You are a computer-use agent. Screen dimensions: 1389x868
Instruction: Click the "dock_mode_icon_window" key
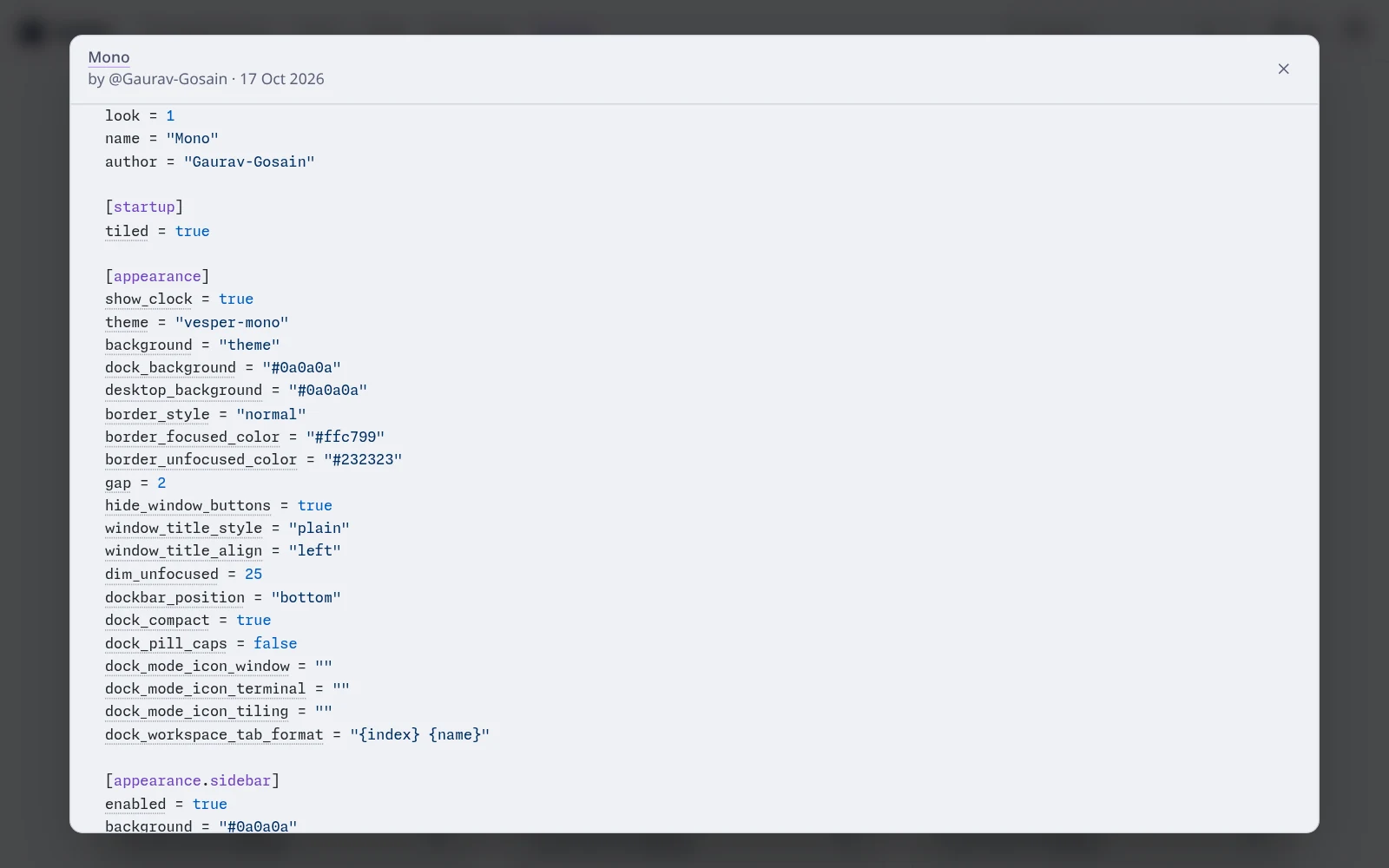[x=197, y=666]
